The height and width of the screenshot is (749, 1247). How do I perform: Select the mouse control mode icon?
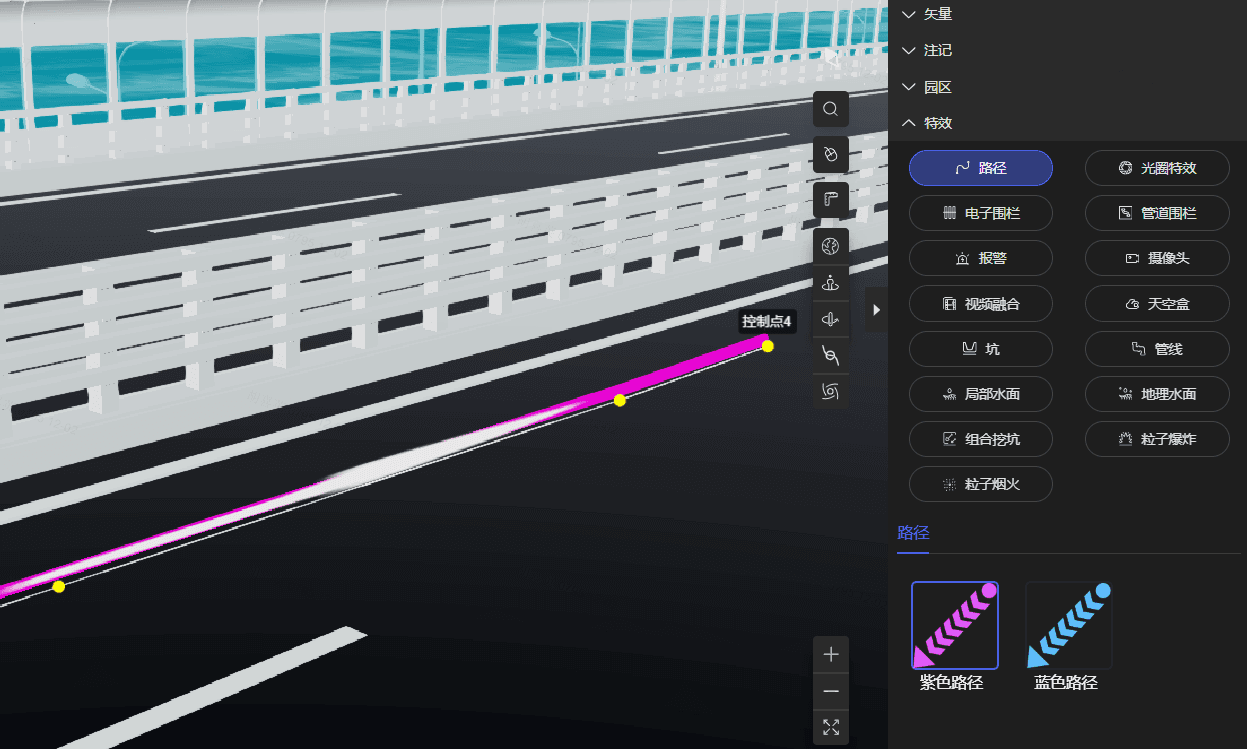(x=830, y=154)
